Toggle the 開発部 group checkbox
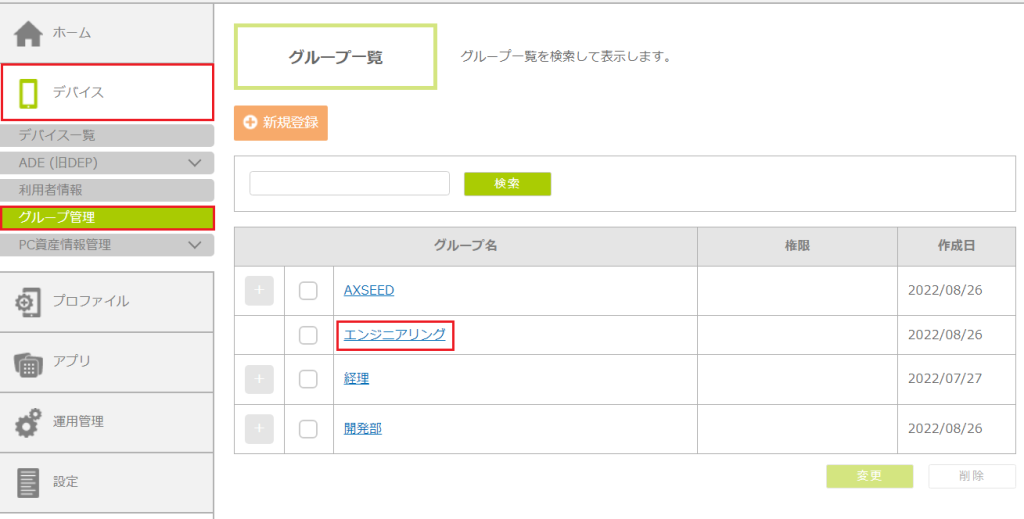Viewport: 1024px width, 519px height. tap(308, 429)
